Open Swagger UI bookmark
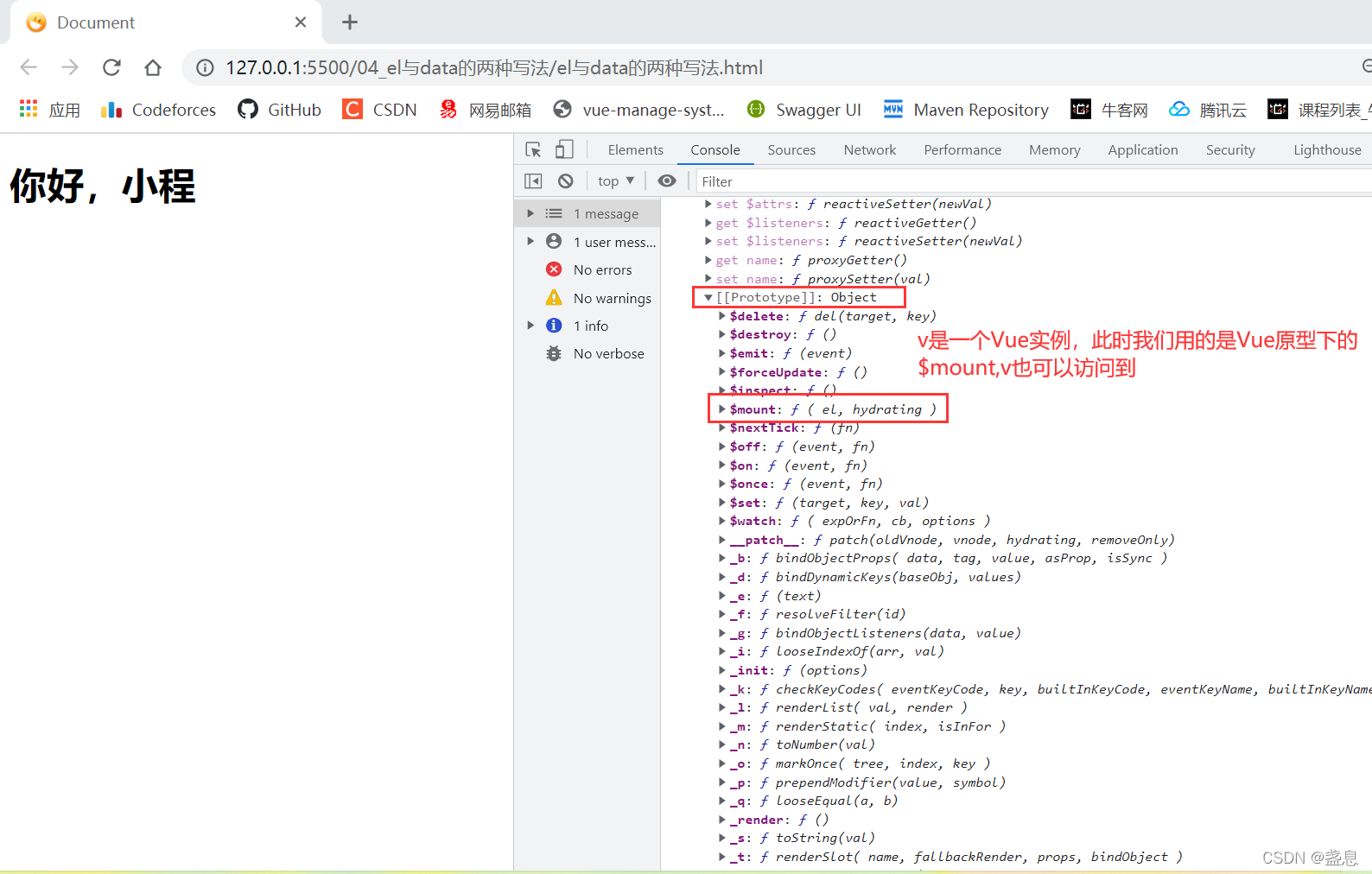This screenshot has width=1372, height=874. click(804, 110)
